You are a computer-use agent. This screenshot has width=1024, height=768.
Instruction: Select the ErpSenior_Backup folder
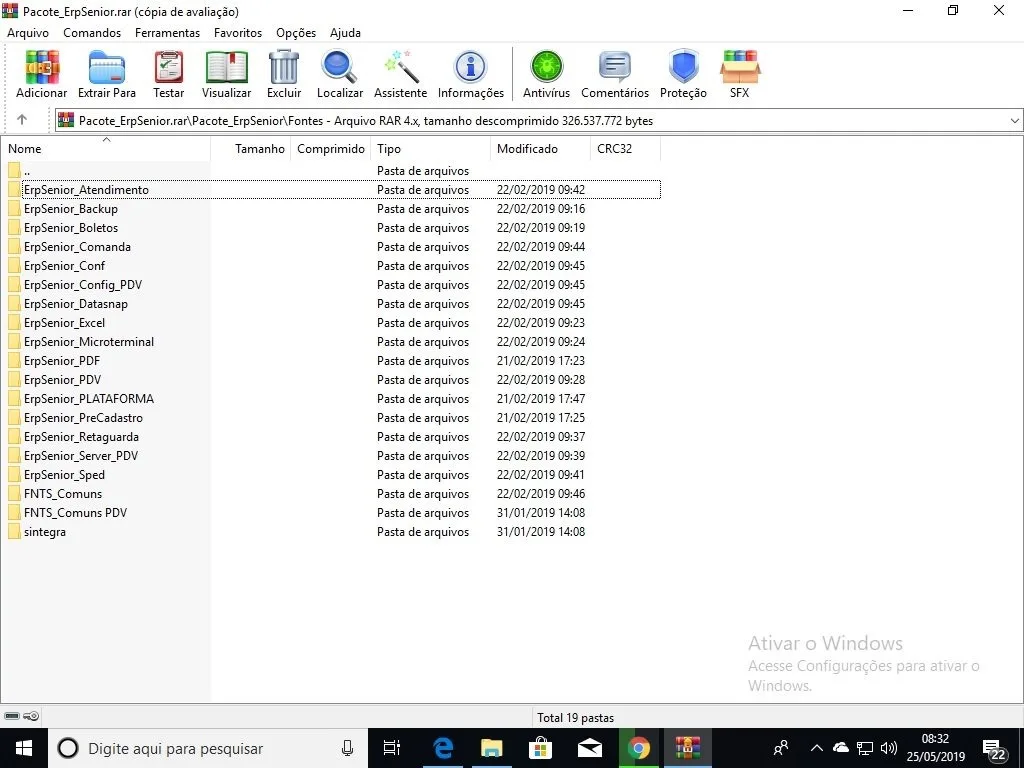[x=331, y=208]
